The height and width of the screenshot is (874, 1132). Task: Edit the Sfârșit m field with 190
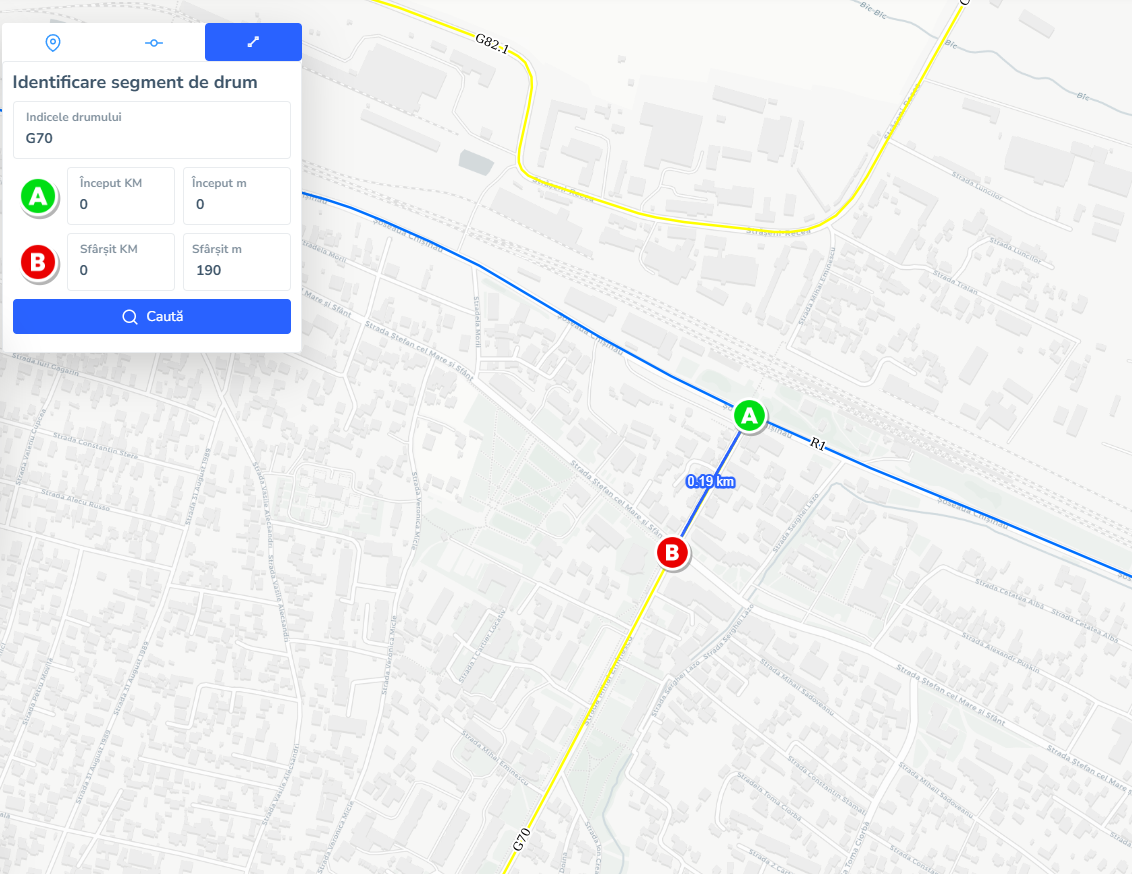click(x=237, y=262)
